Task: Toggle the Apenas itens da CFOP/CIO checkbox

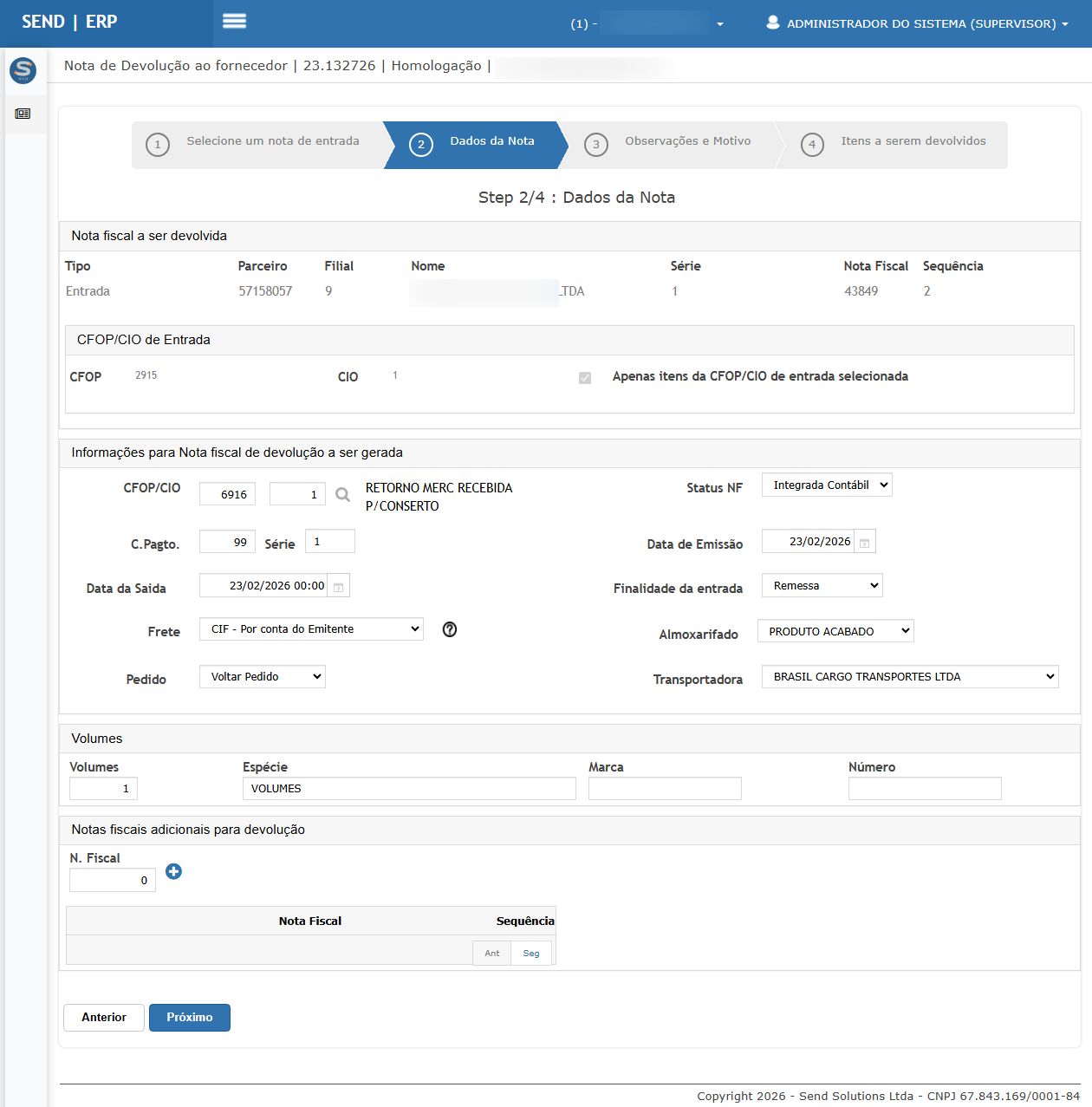Action: (585, 377)
